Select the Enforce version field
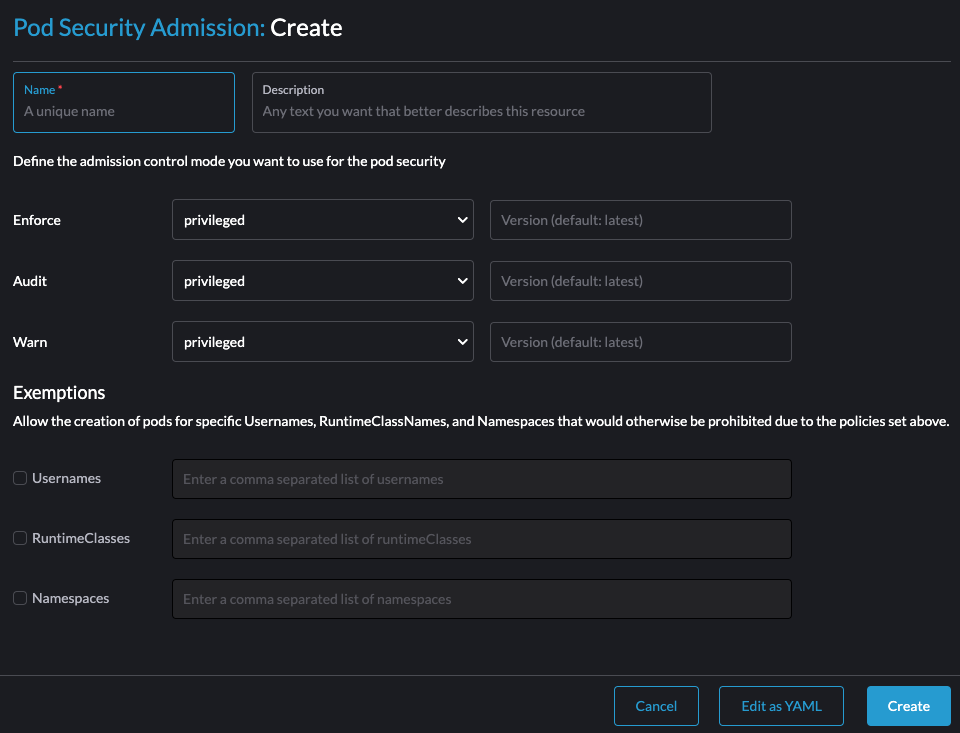The width and height of the screenshot is (960, 733). 640,220
